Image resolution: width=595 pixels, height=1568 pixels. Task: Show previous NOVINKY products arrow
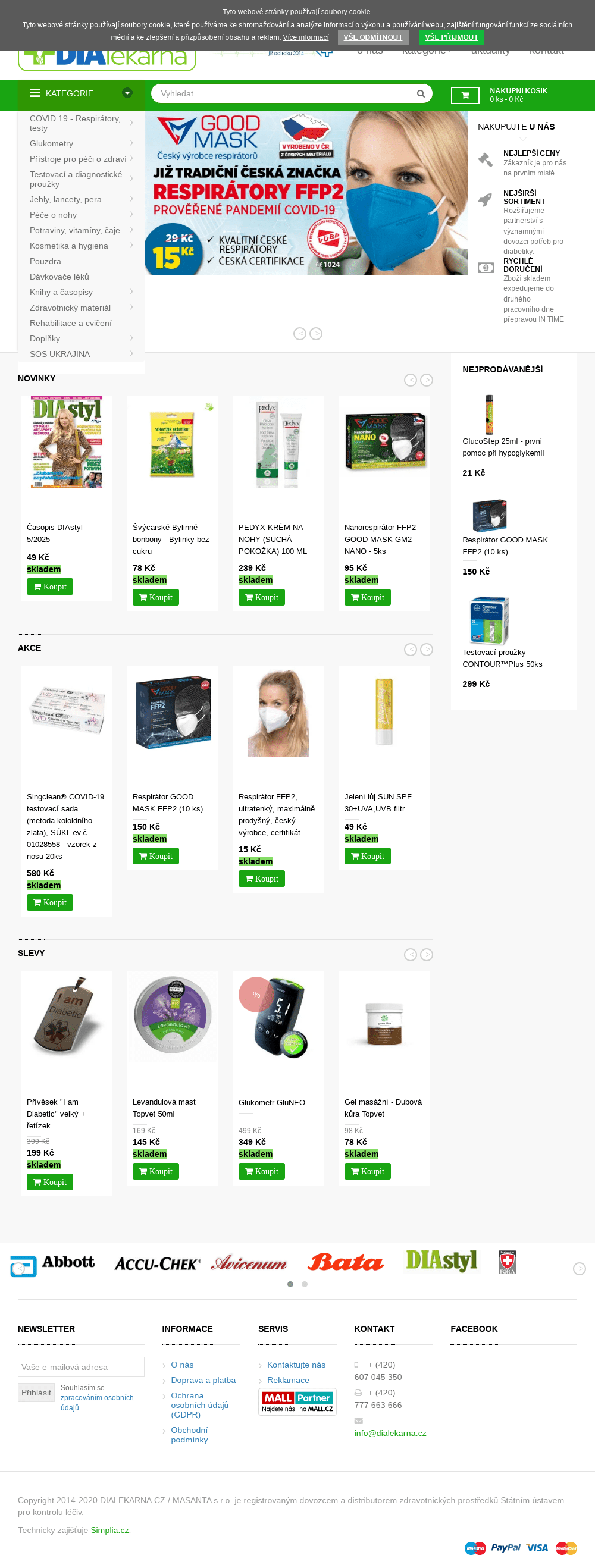tap(411, 380)
